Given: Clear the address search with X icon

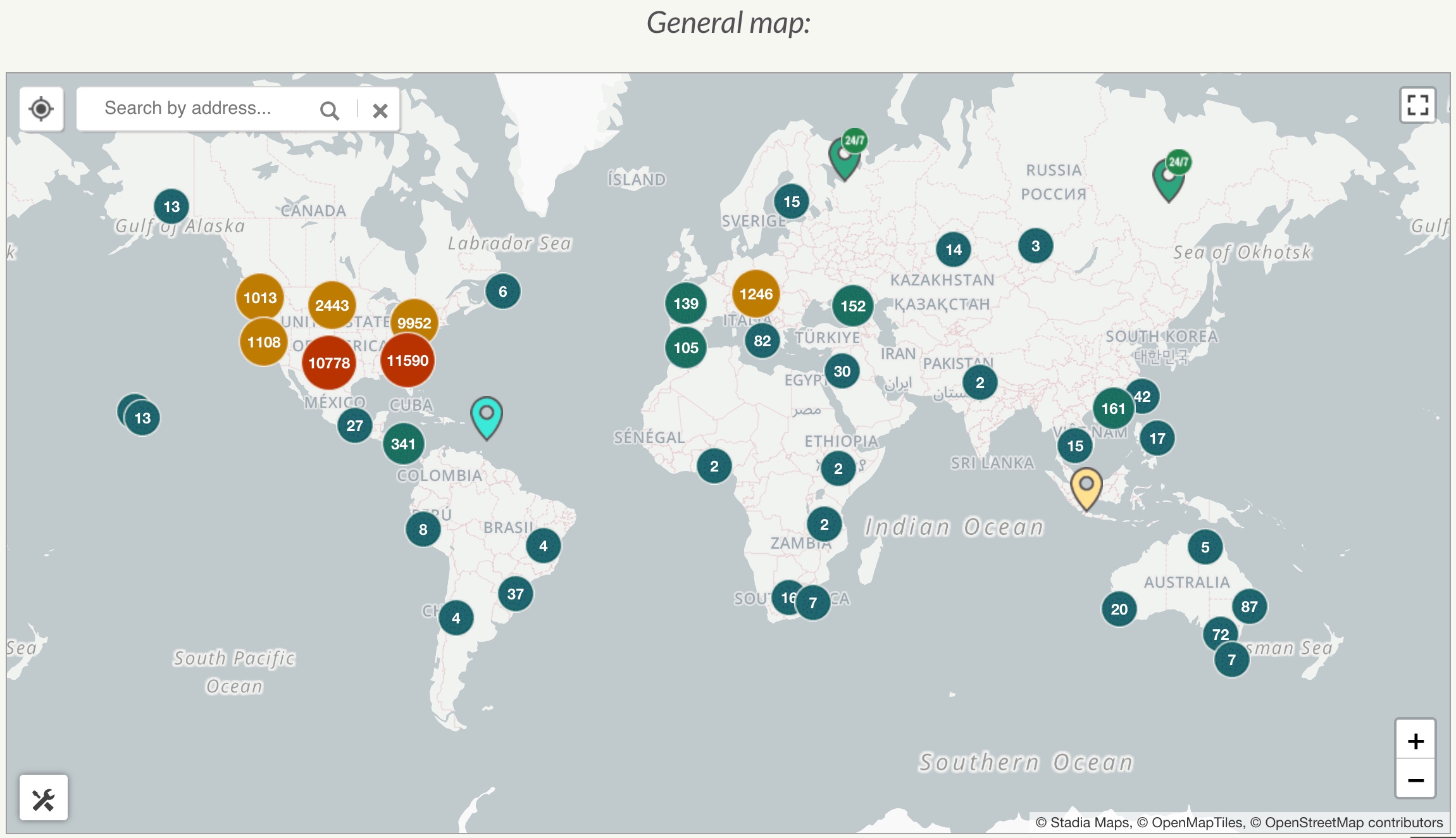Looking at the screenshot, I should pos(380,111).
